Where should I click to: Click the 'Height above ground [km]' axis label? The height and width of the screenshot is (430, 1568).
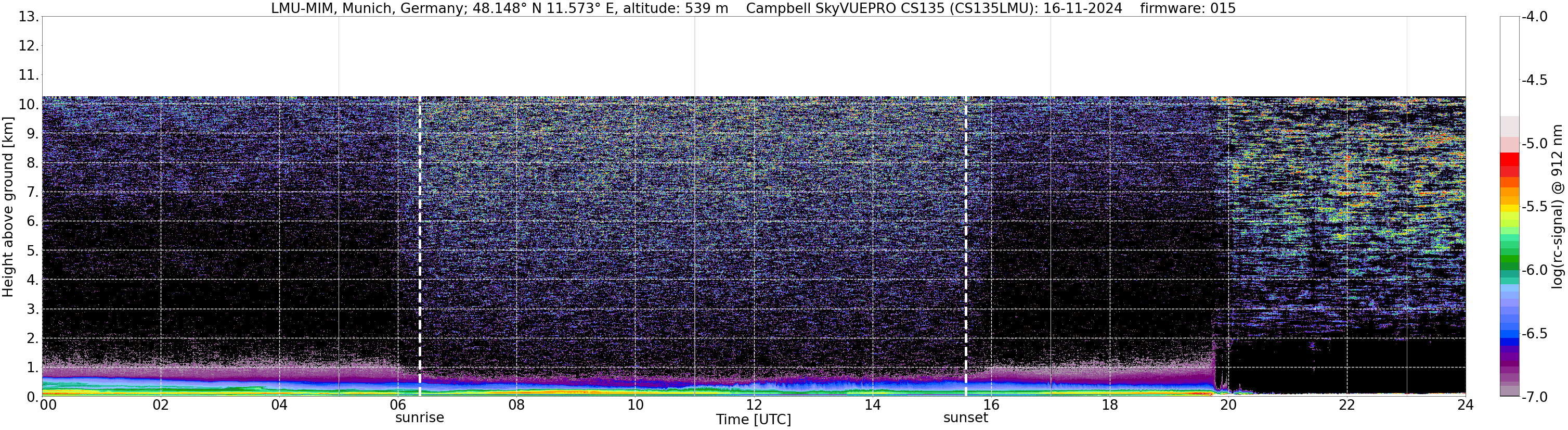coord(8,207)
